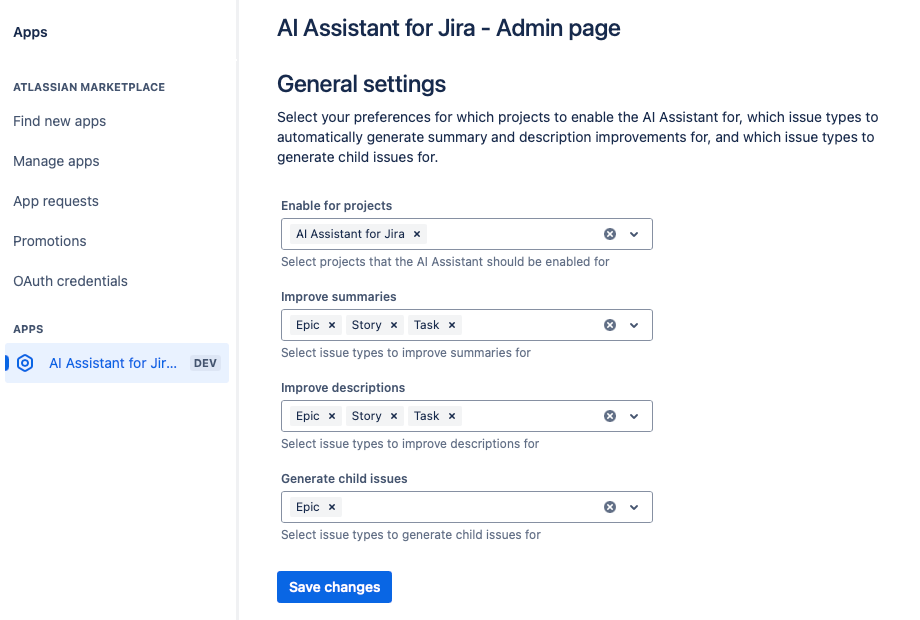This screenshot has height=620, width=920.
Task: Click 'Select issue types to generate child issues for' hint
Action: 411,535
